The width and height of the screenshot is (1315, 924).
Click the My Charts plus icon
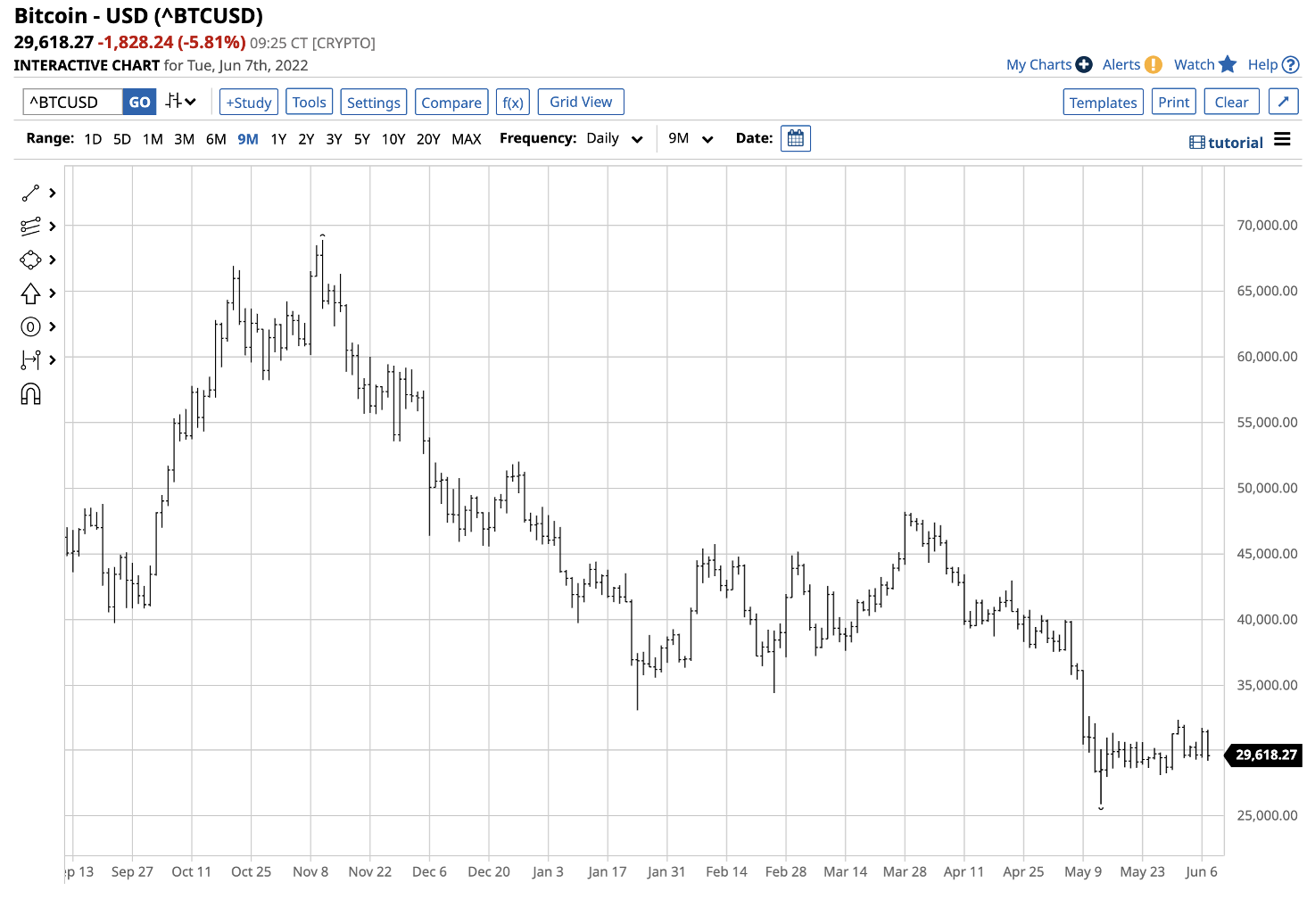coord(1084,64)
